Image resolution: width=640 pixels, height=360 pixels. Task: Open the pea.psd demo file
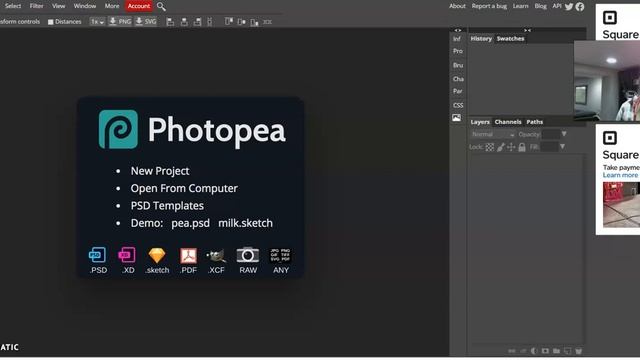(x=190, y=223)
